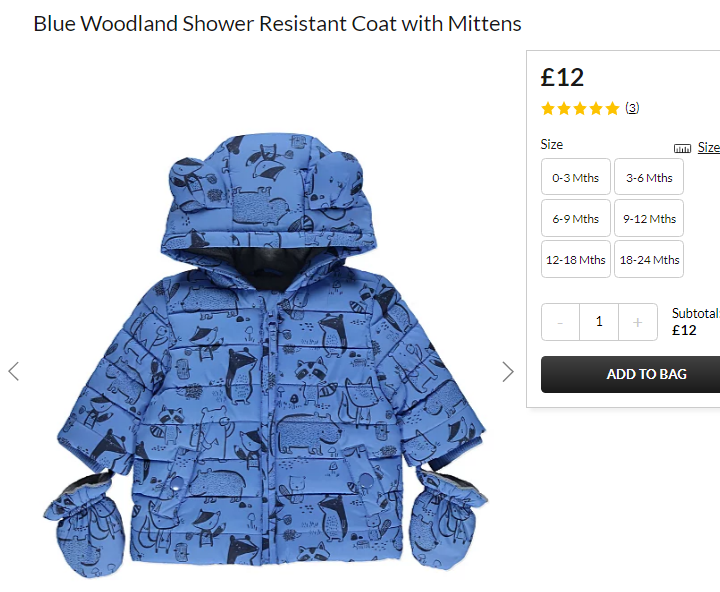Select the 0-3 Mths size
The image size is (720, 592).
(576, 177)
